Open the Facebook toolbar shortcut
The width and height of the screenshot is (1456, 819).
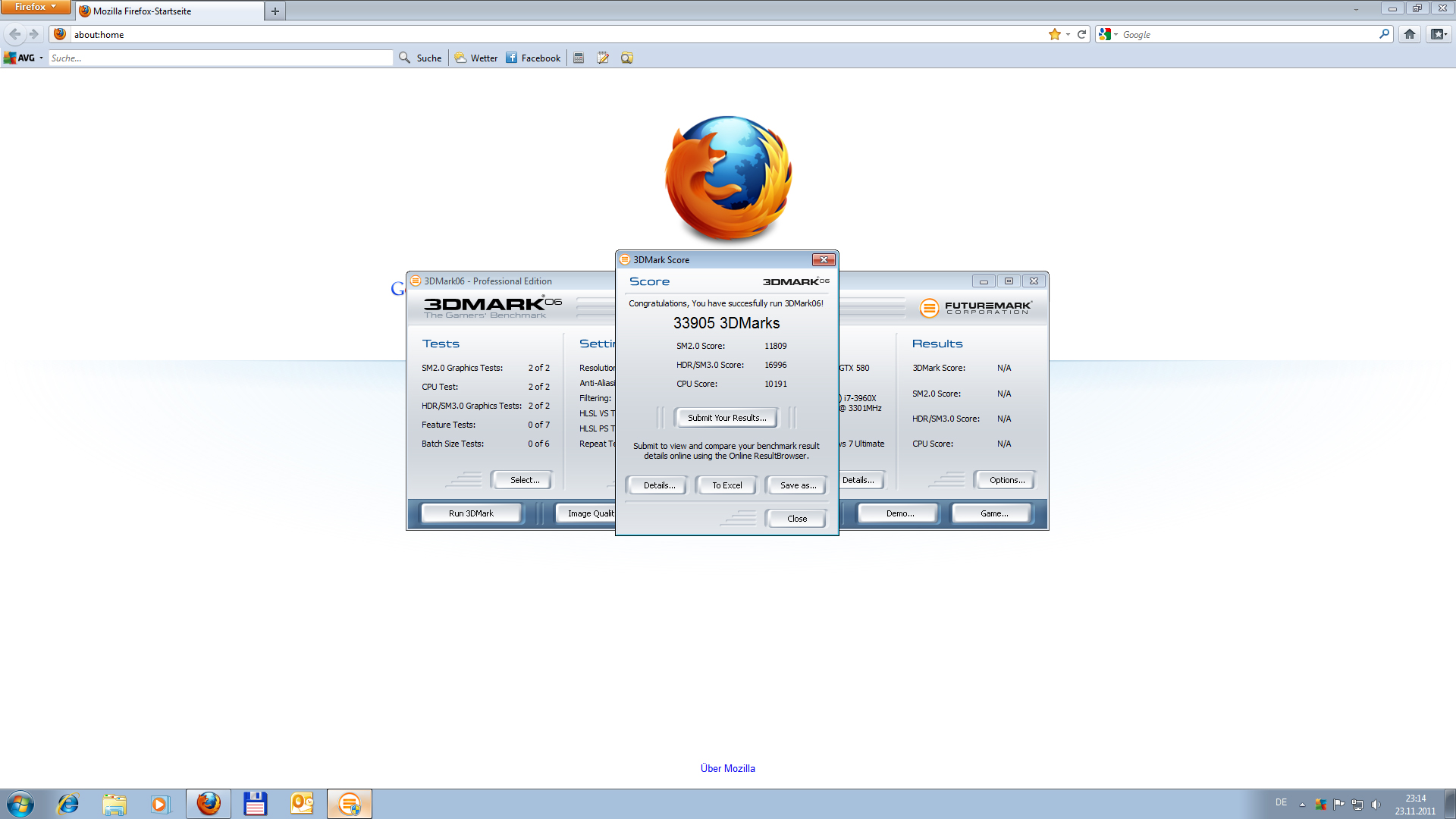(x=533, y=58)
